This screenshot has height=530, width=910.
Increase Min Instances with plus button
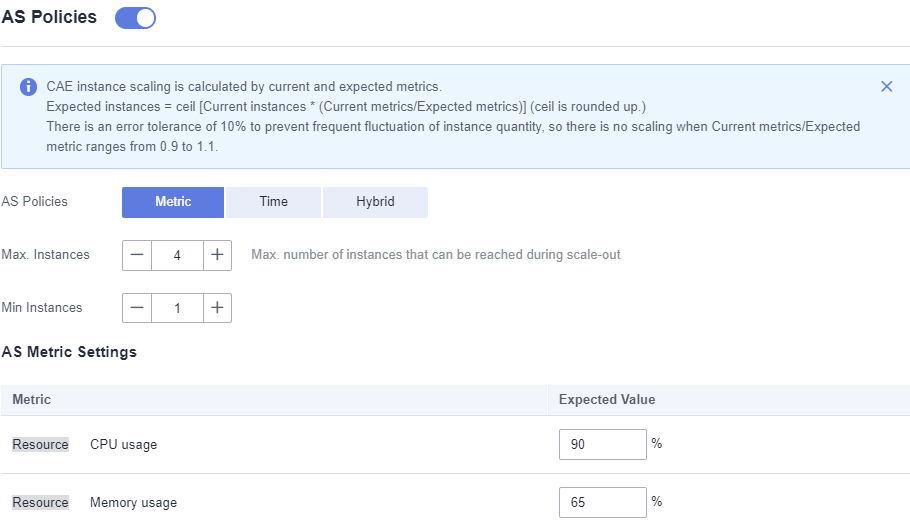(217, 308)
